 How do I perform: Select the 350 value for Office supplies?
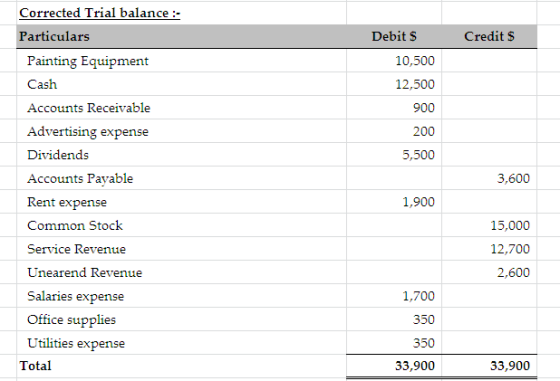click(x=424, y=320)
